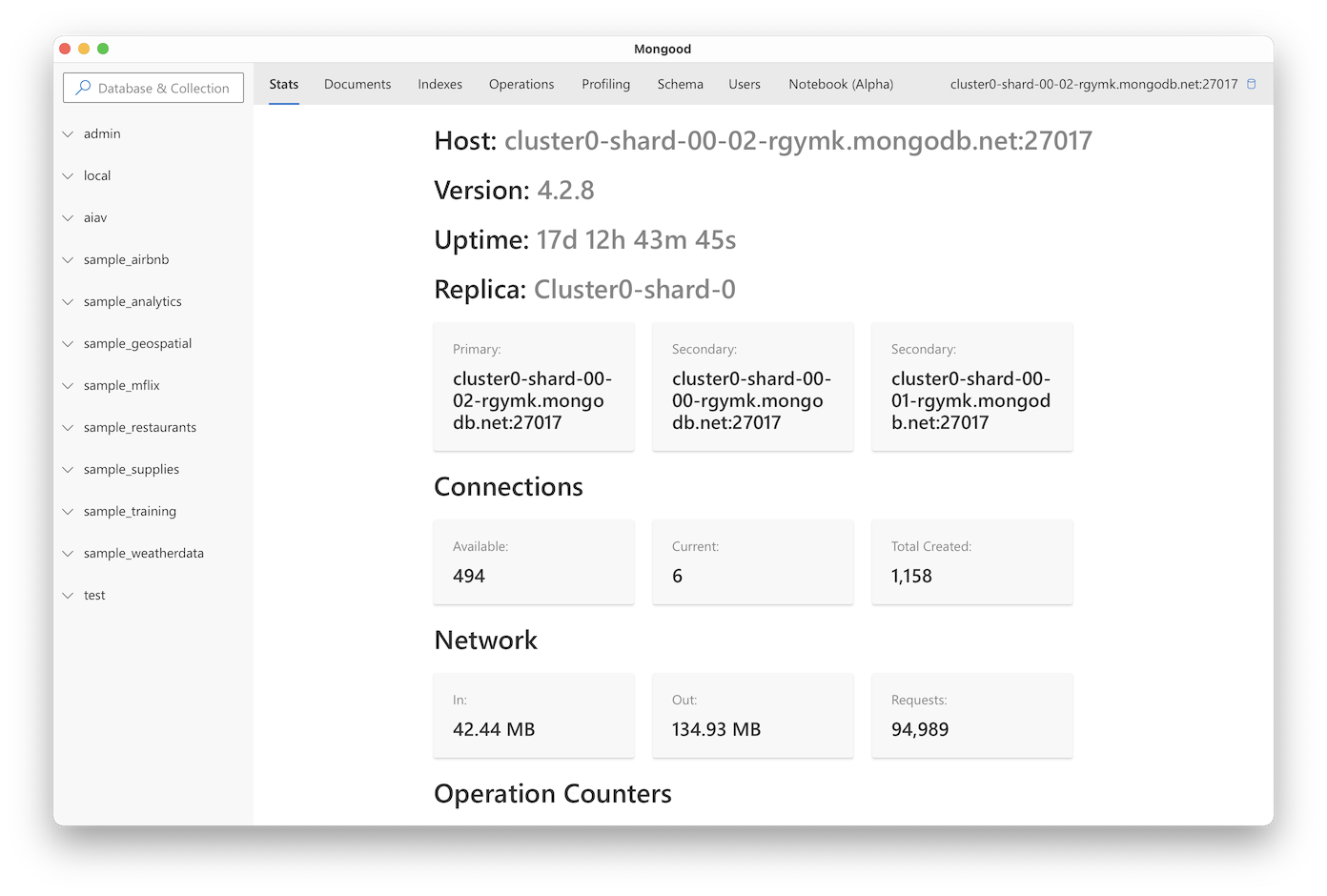Viewport: 1327px width, 896px height.
Task: Switch to the Operations tab
Action: click(x=521, y=84)
